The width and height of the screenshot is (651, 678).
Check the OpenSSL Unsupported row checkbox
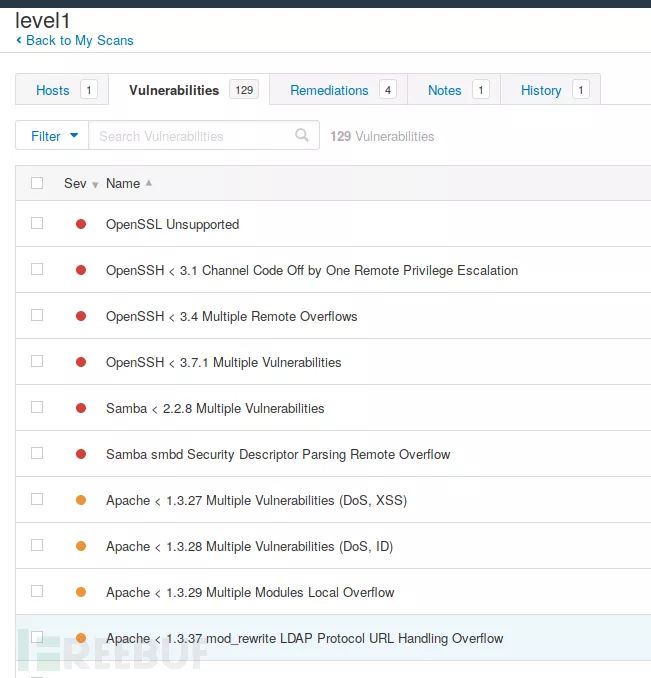pos(37,223)
